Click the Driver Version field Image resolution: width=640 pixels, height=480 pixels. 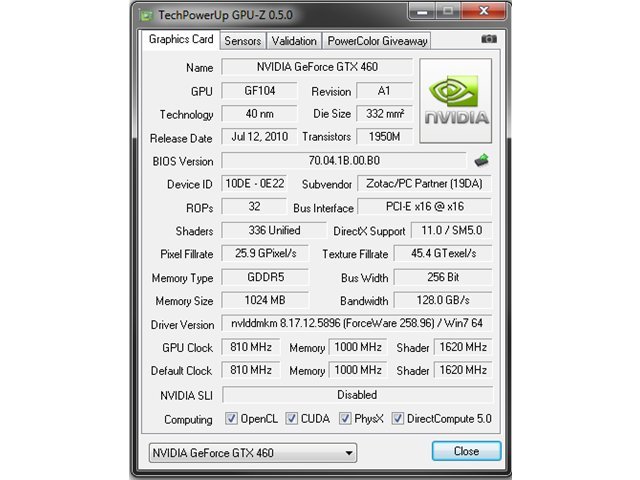tap(357, 323)
